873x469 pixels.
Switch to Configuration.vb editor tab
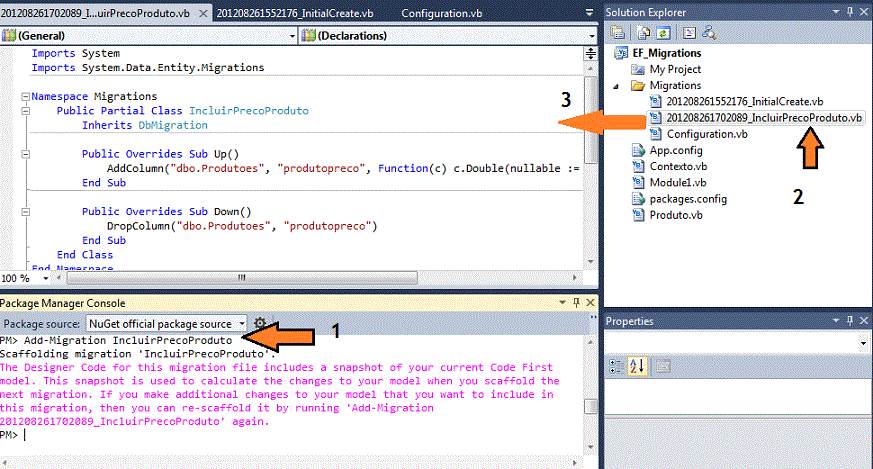click(442, 13)
